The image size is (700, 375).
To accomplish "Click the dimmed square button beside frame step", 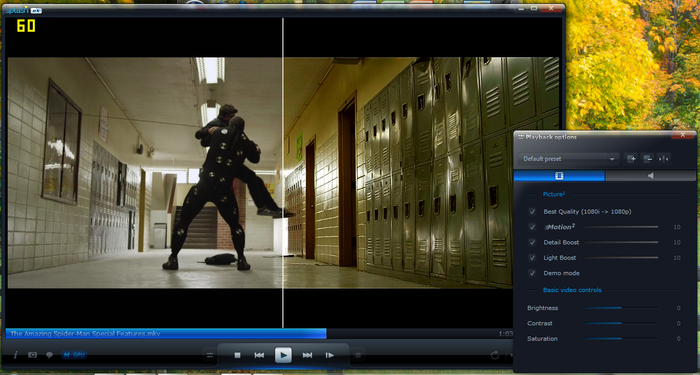I will tap(358, 355).
